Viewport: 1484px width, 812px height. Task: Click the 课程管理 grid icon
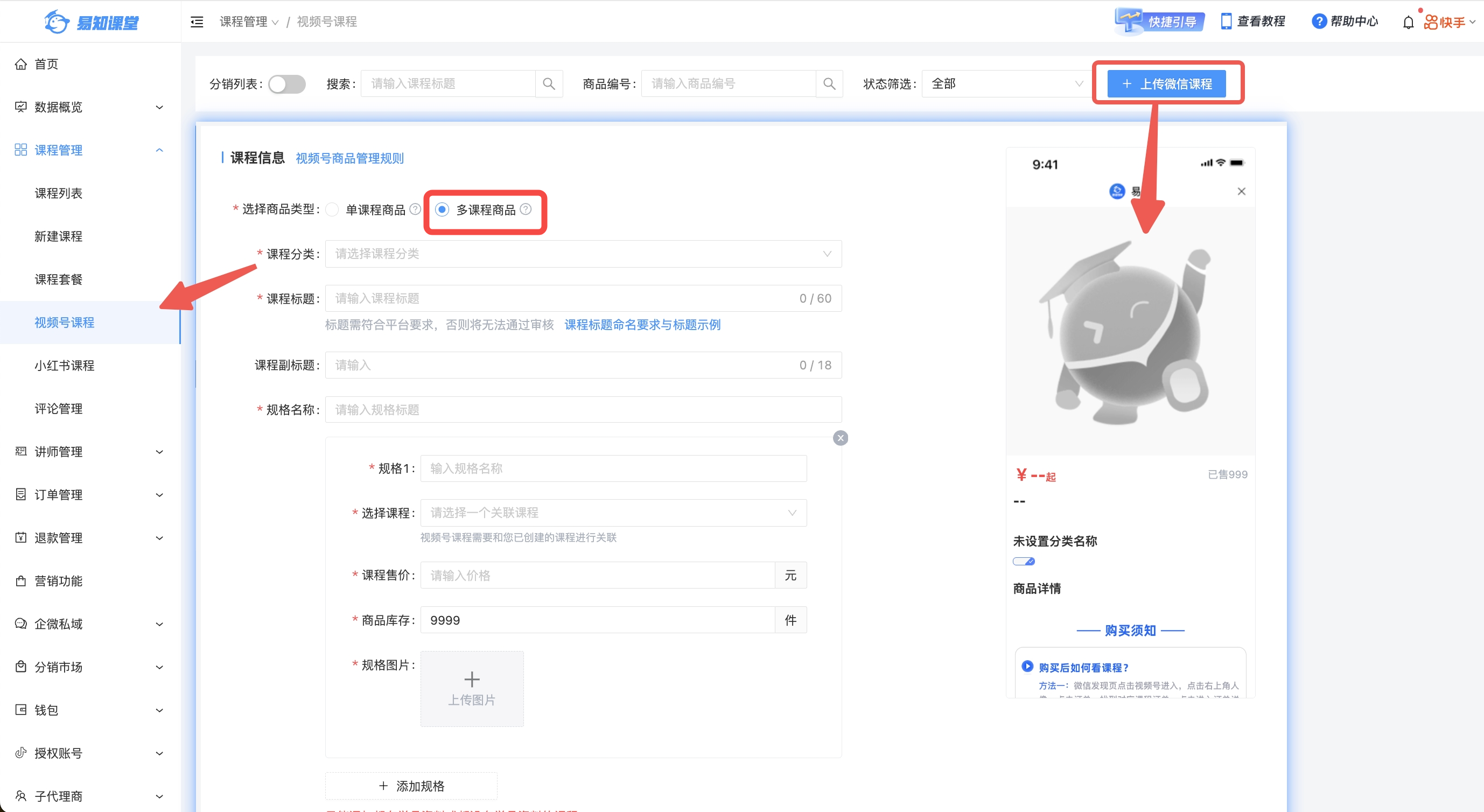coord(21,150)
